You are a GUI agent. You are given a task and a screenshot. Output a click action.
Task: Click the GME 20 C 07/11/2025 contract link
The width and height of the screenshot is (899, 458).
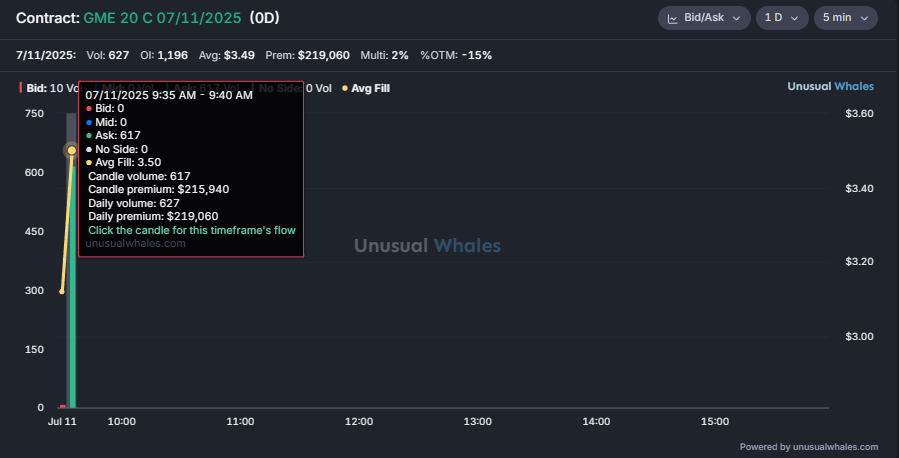162,18
